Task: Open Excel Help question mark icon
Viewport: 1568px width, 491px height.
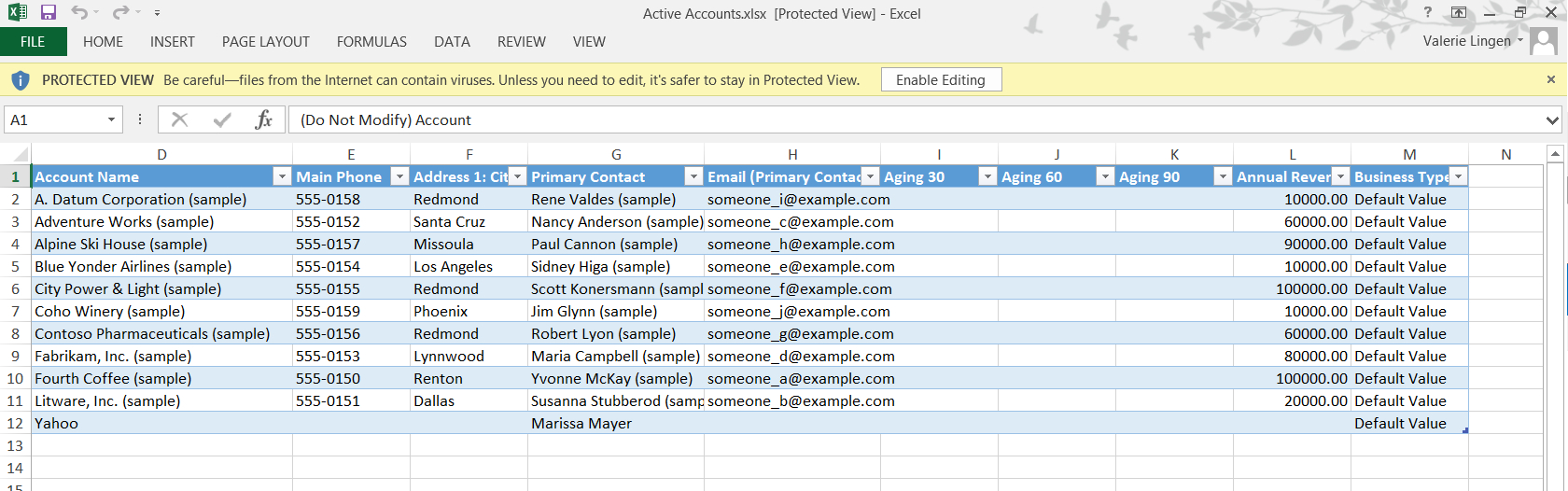Action: [x=1427, y=12]
